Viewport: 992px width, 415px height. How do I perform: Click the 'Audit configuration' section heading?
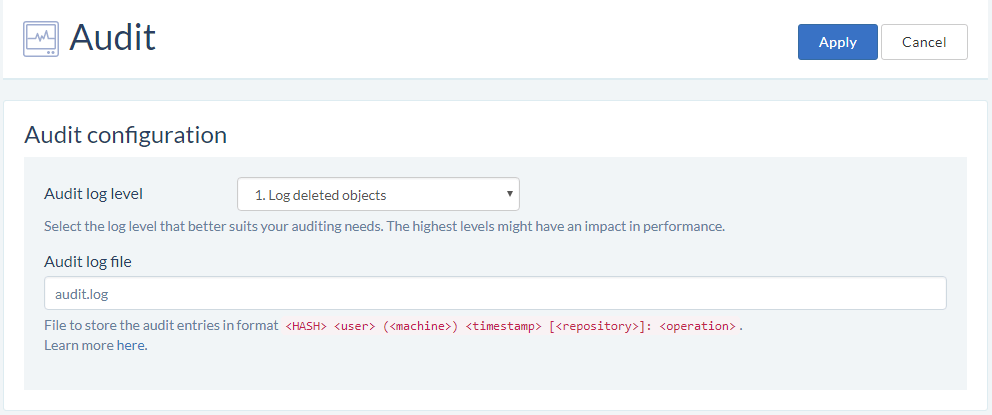pyautogui.click(x=125, y=135)
